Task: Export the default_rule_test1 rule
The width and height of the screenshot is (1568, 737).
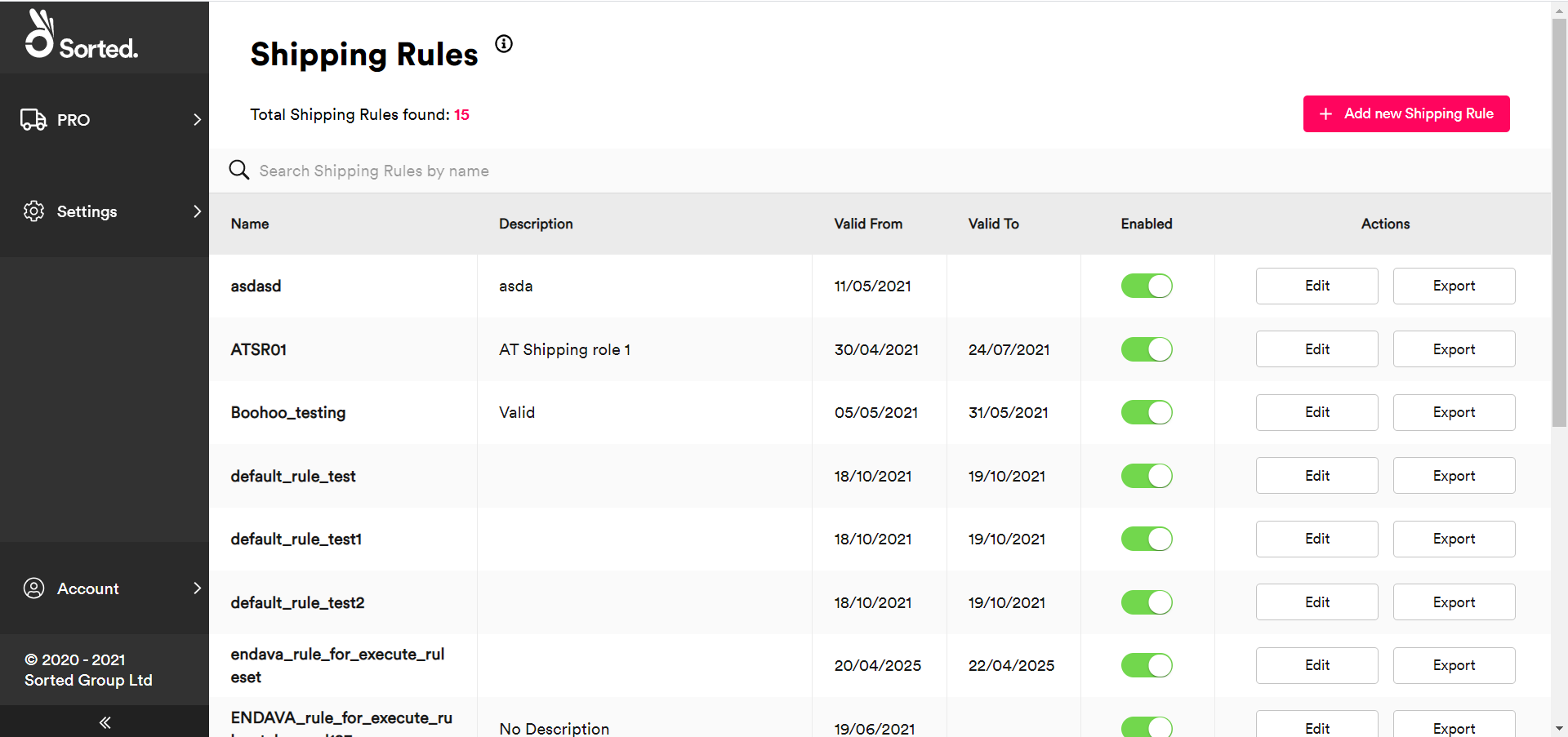Action: click(x=1454, y=539)
